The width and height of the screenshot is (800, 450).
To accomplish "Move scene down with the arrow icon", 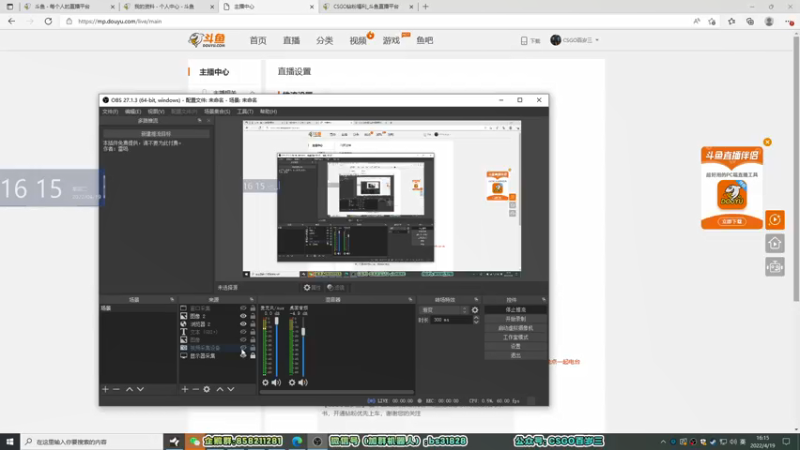I will (140, 389).
